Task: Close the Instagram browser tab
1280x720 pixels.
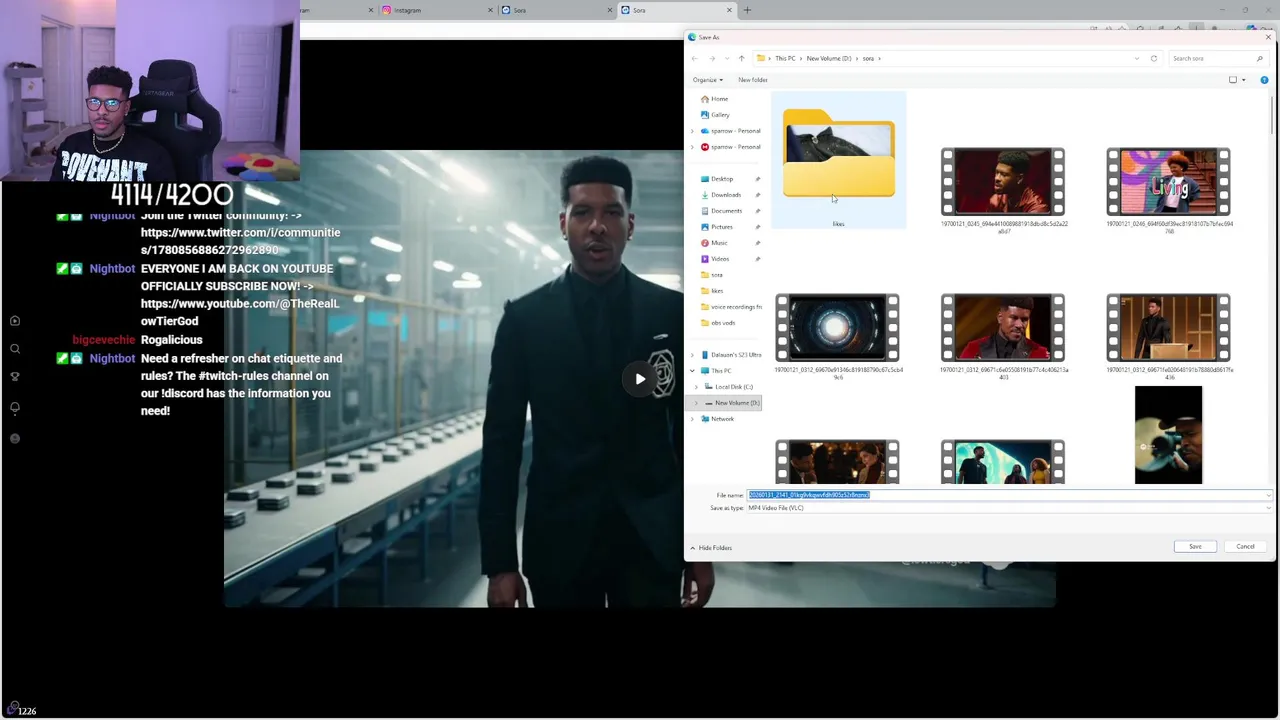Action: 491,10
